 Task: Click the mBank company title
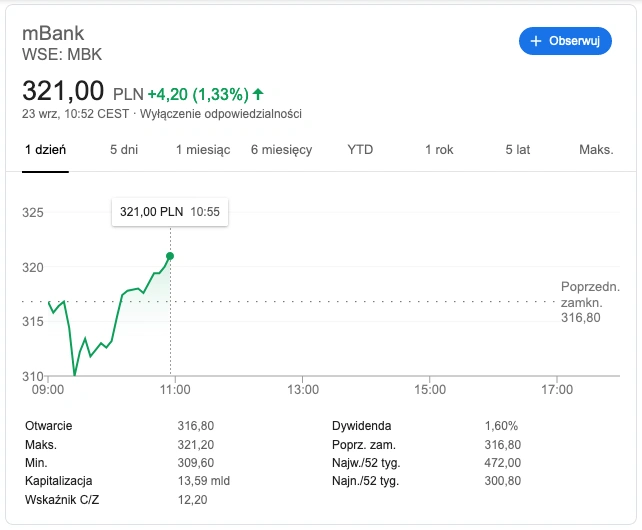(x=53, y=33)
